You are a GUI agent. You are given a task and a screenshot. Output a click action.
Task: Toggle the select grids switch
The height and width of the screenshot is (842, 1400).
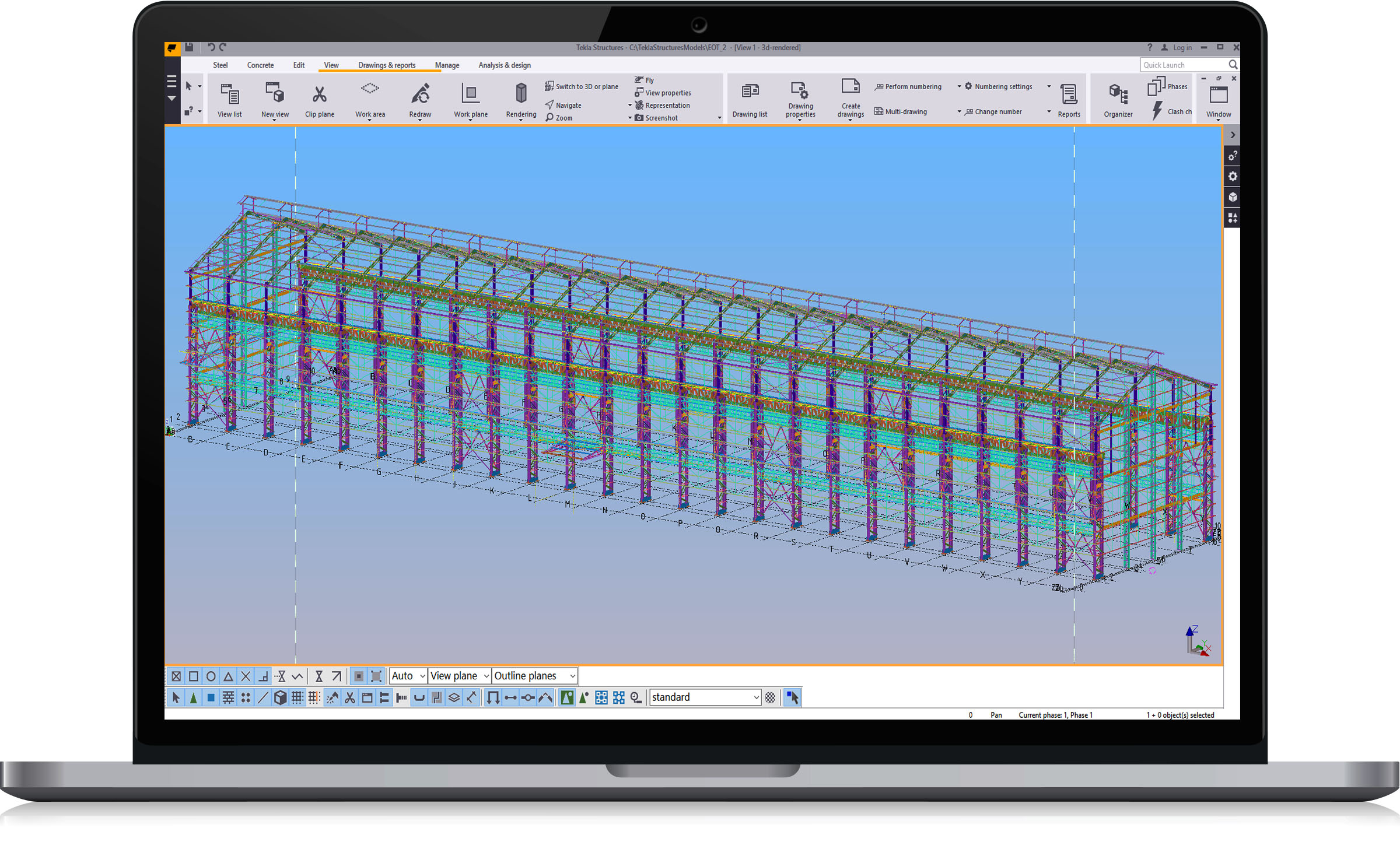coord(297,697)
